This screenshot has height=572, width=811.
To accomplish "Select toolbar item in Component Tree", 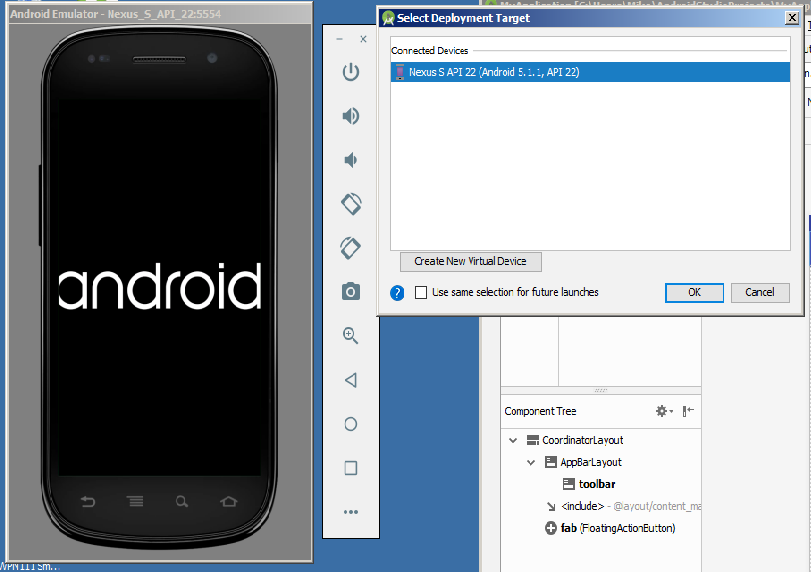I will tap(597, 484).
